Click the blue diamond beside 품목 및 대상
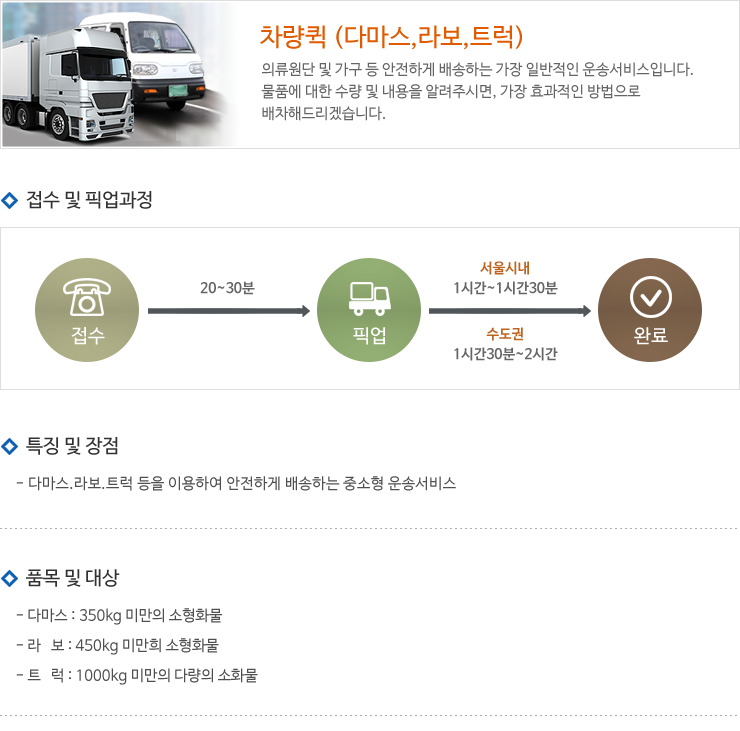The image size is (740, 731). (9, 578)
